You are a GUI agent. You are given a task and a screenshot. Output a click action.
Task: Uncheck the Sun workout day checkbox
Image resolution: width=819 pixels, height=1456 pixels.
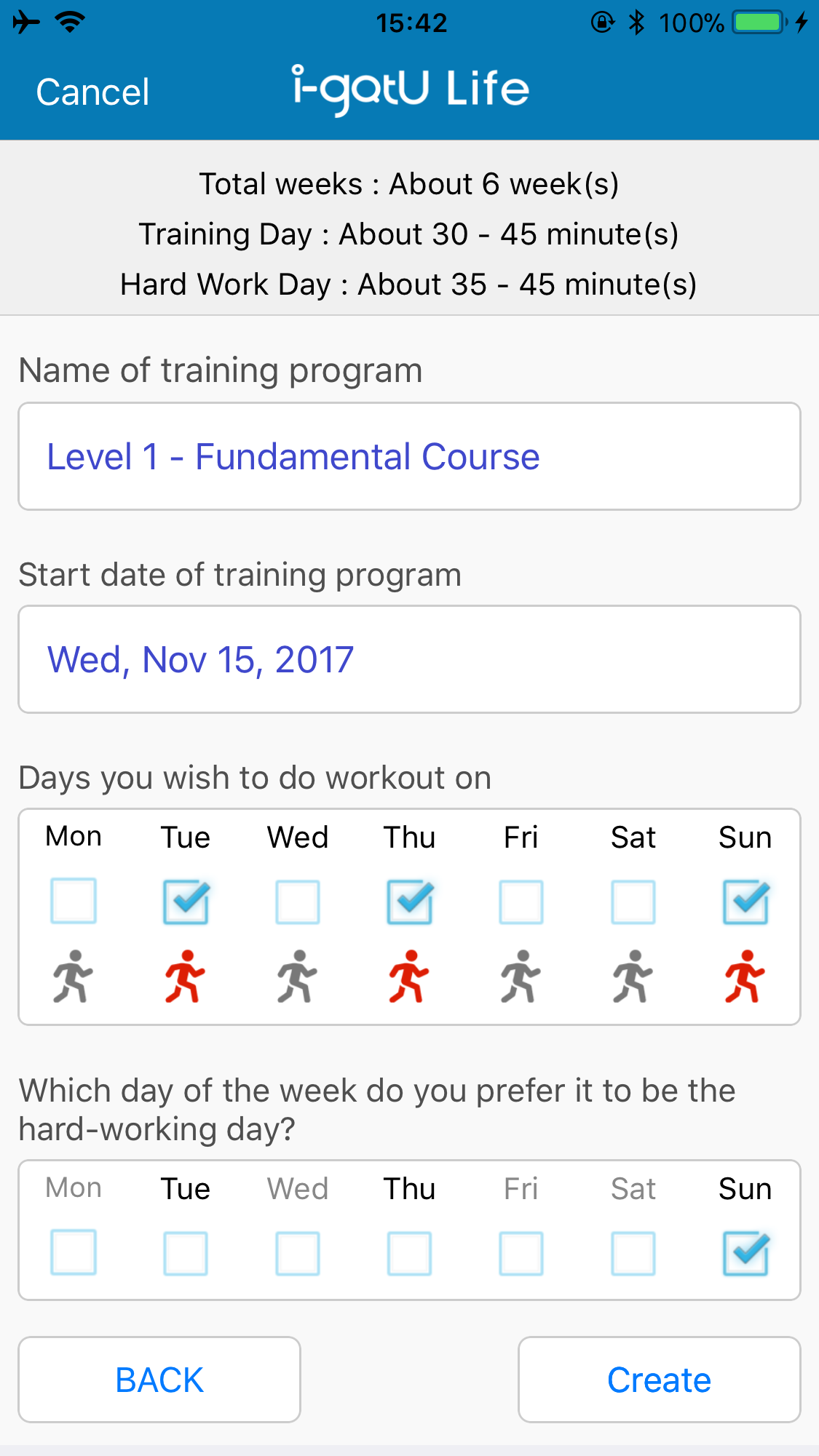pyautogui.click(x=745, y=902)
